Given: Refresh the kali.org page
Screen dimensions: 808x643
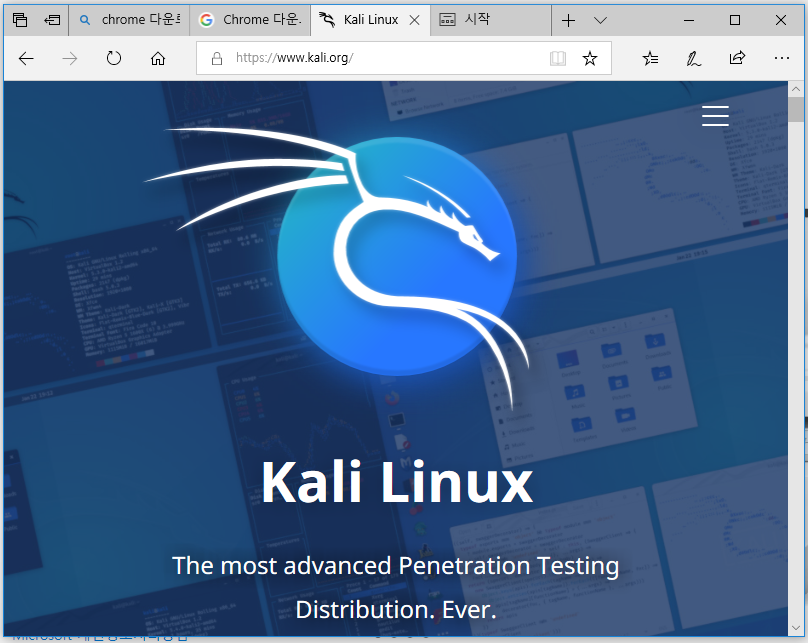Looking at the screenshot, I should tap(113, 58).
